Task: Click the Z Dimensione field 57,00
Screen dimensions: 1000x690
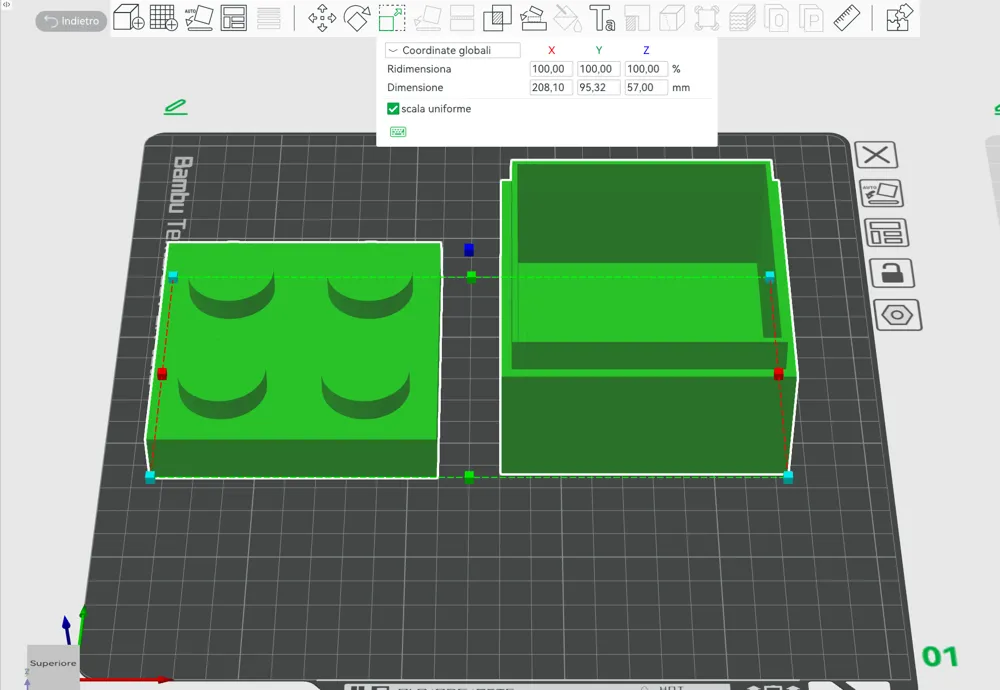Action: (x=646, y=87)
